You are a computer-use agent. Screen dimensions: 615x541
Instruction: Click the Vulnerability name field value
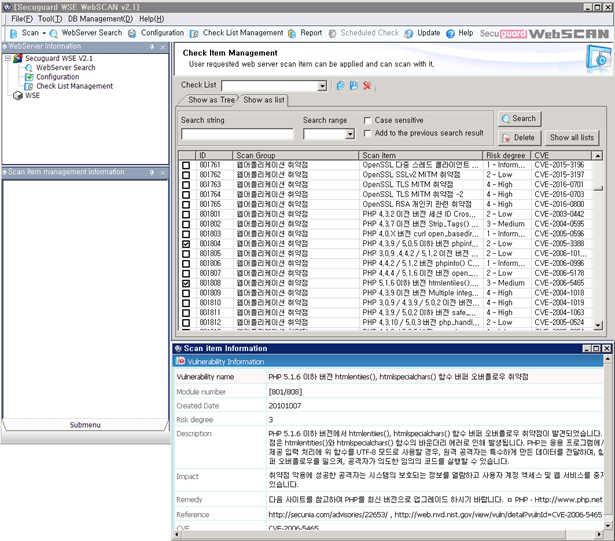pos(398,377)
